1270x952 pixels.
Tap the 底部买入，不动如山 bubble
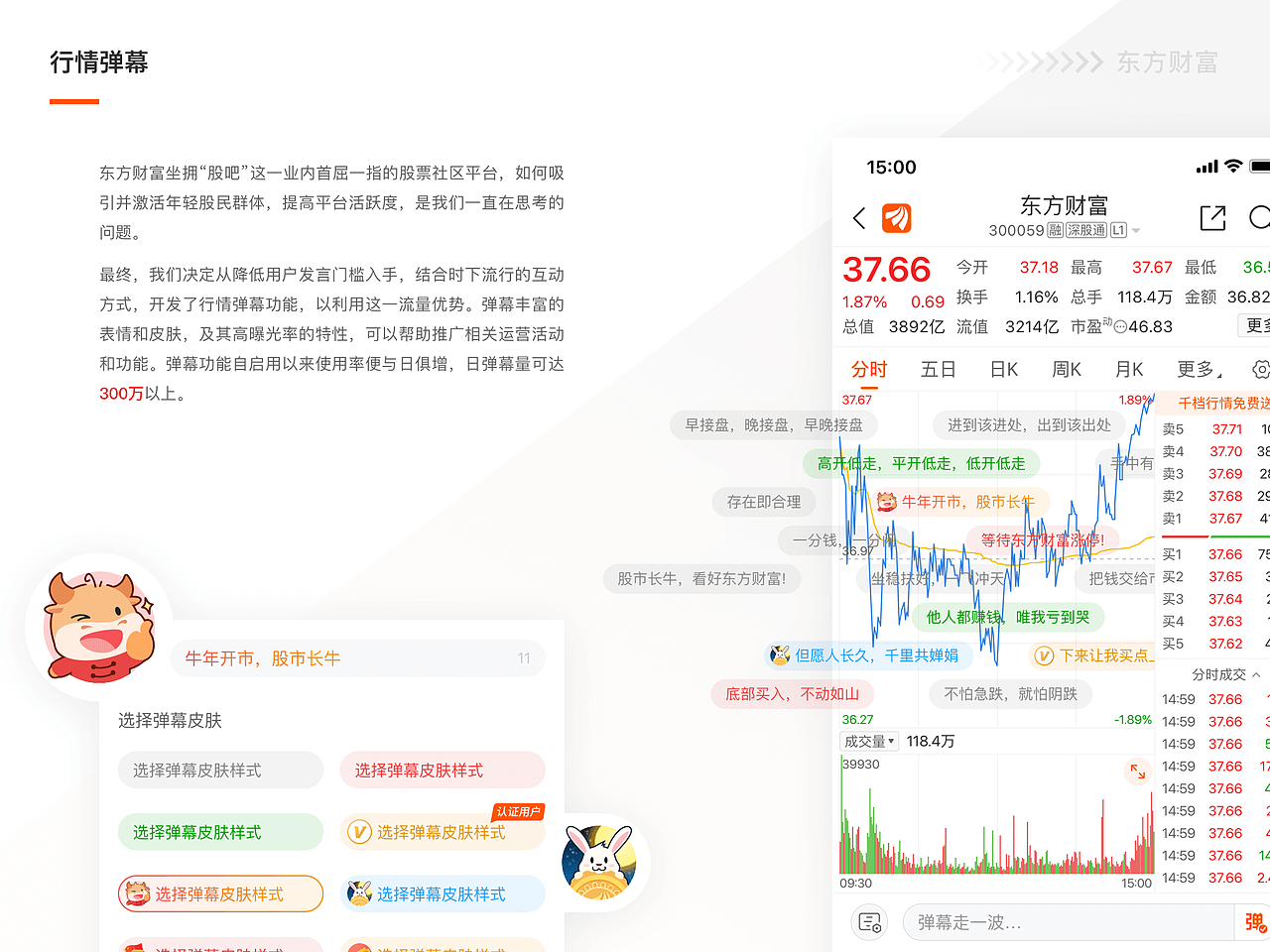[792, 694]
